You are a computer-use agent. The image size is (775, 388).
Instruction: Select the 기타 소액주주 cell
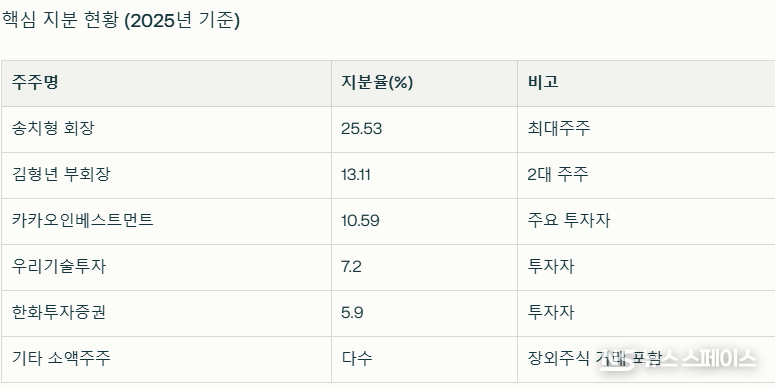(x=166, y=359)
